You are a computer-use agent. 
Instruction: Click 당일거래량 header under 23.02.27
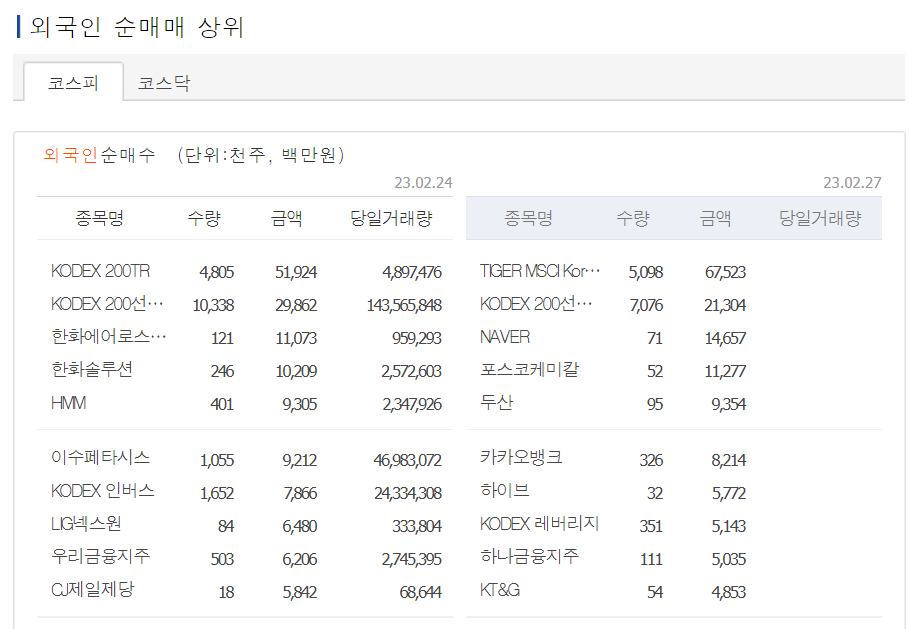[x=820, y=218]
